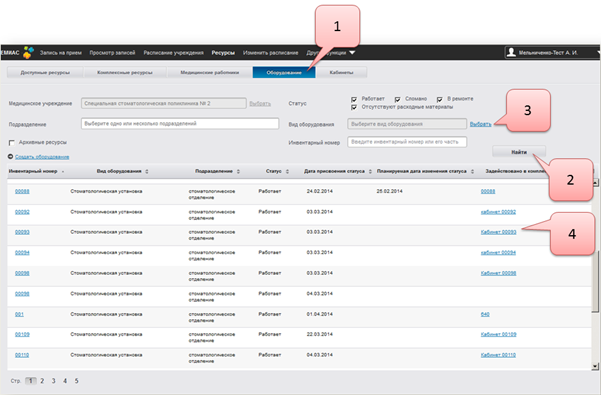The height and width of the screenshot is (395, 601).
Task: Switch to Медицинские работники tab
Action: coord(210,72)
